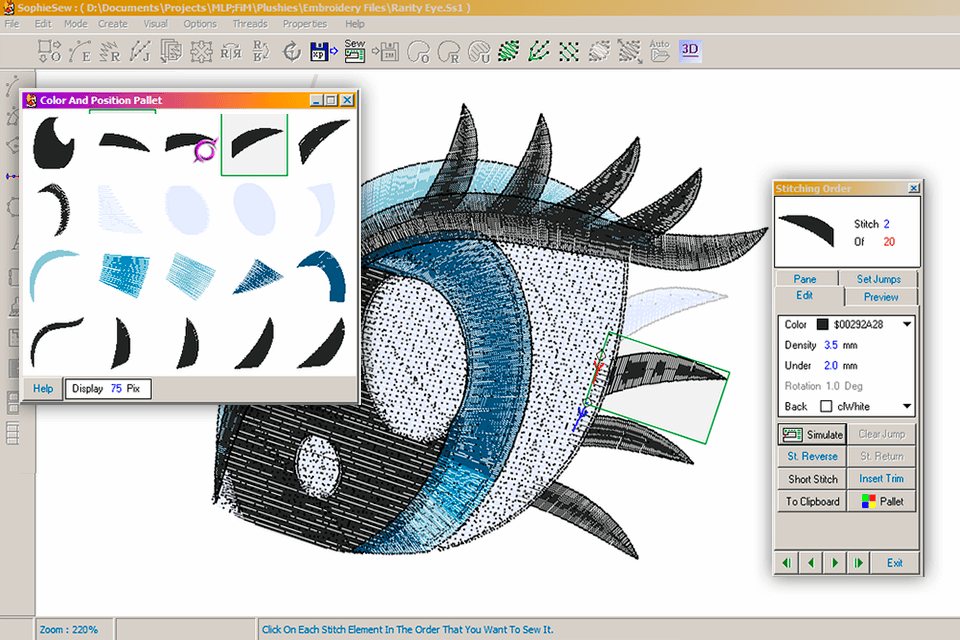Switch to the Set Jumps tab
Screen dimensions: 960x640
pyautogui.click(x=880, y=278)
